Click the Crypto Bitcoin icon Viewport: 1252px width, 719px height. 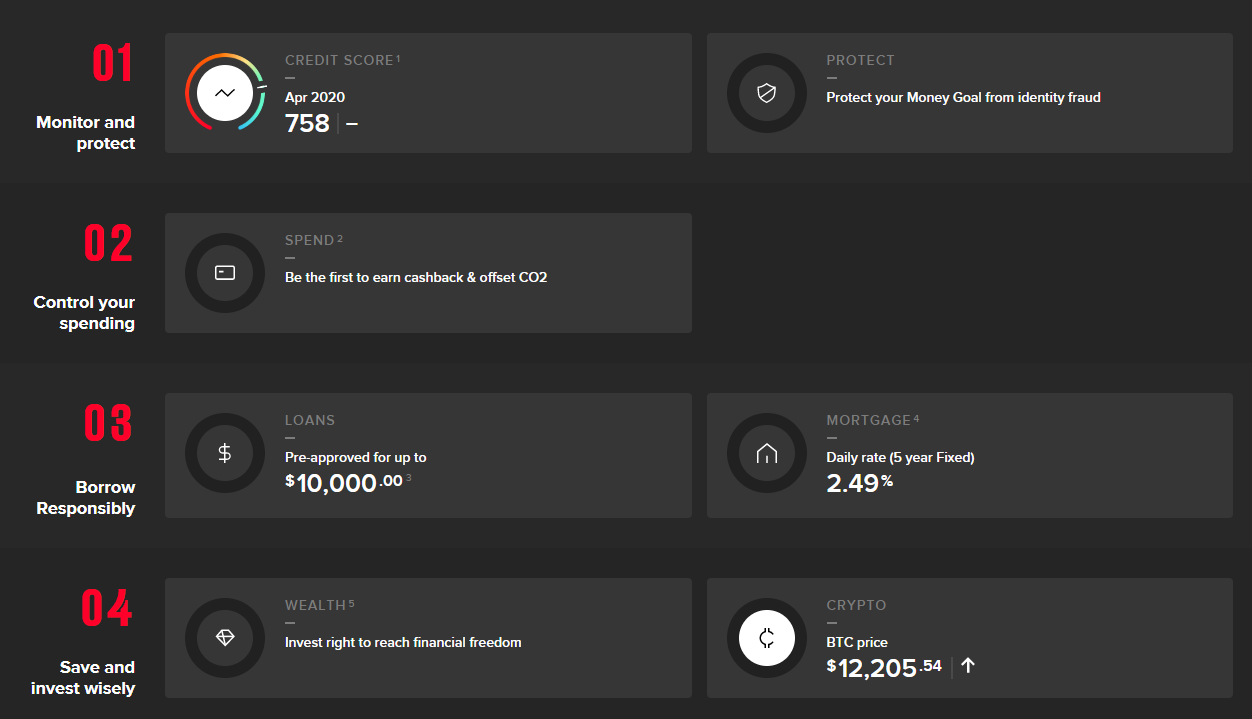coord(766,637)
